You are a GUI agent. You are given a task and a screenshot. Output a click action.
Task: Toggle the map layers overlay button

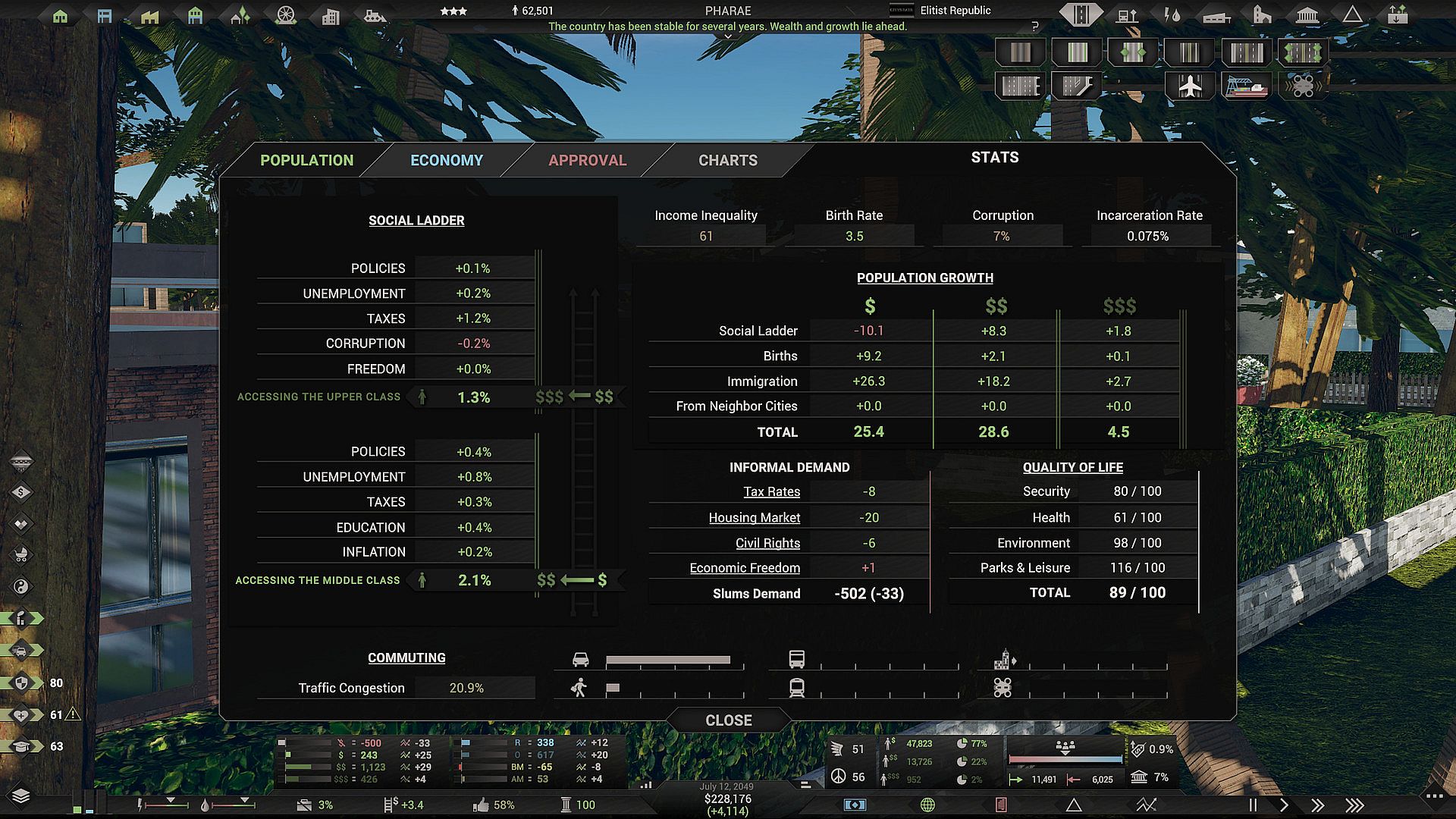click(x=20, y=795)
